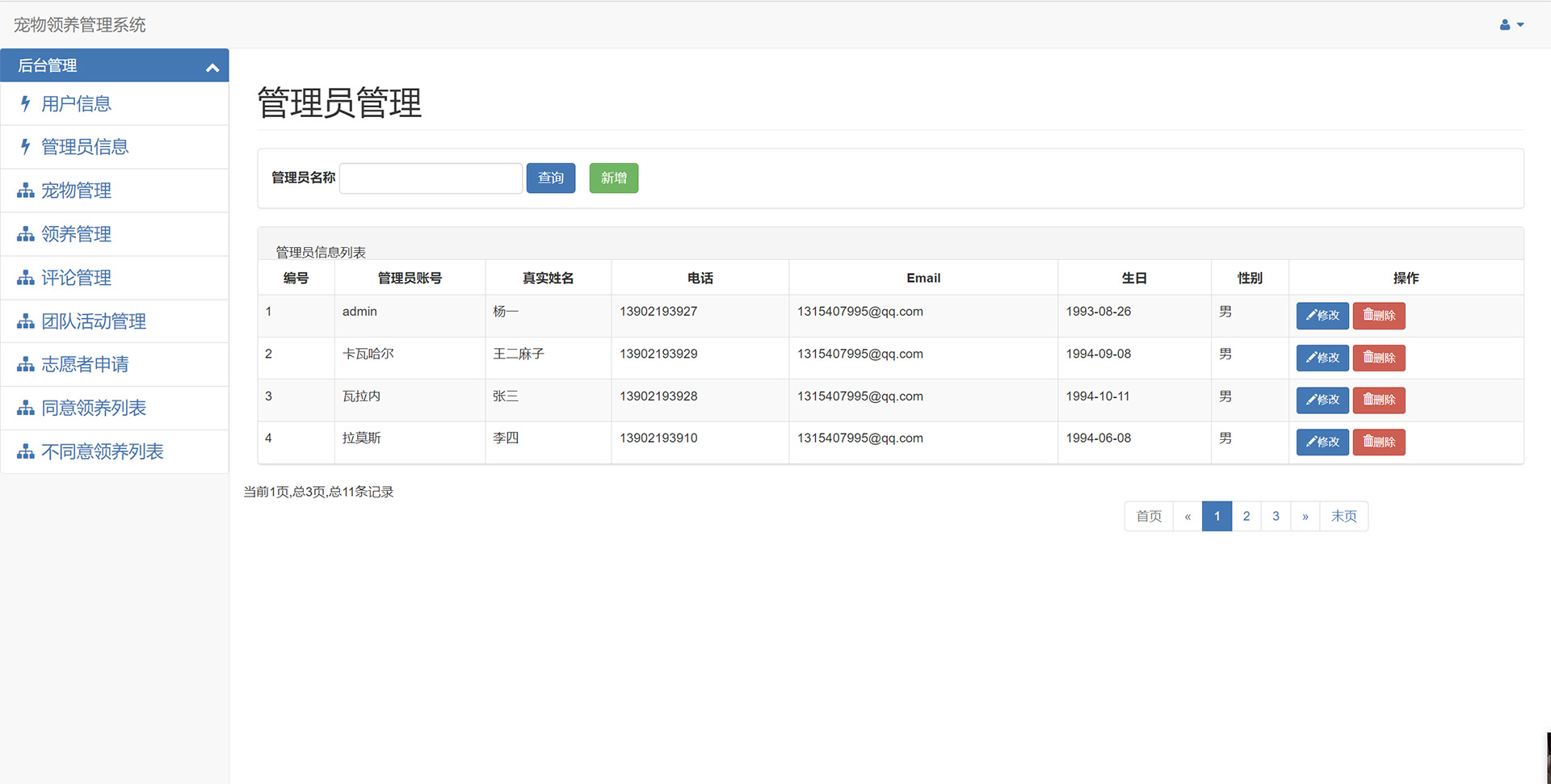Click the sitemap icon beside 志愿者申请
Image resolution: width=1551 pixels, height=784 pixels.
26,364
